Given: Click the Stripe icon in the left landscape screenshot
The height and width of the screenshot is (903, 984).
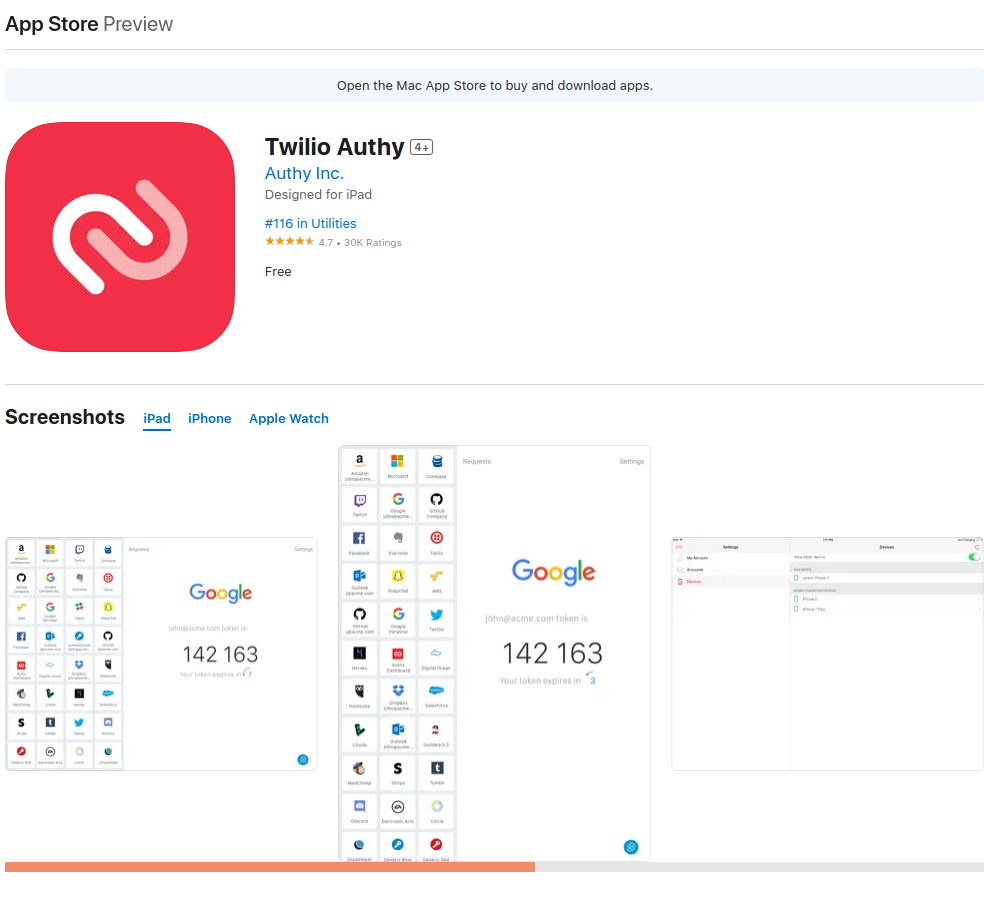Looking at the screenshot, I should (21, 721).
